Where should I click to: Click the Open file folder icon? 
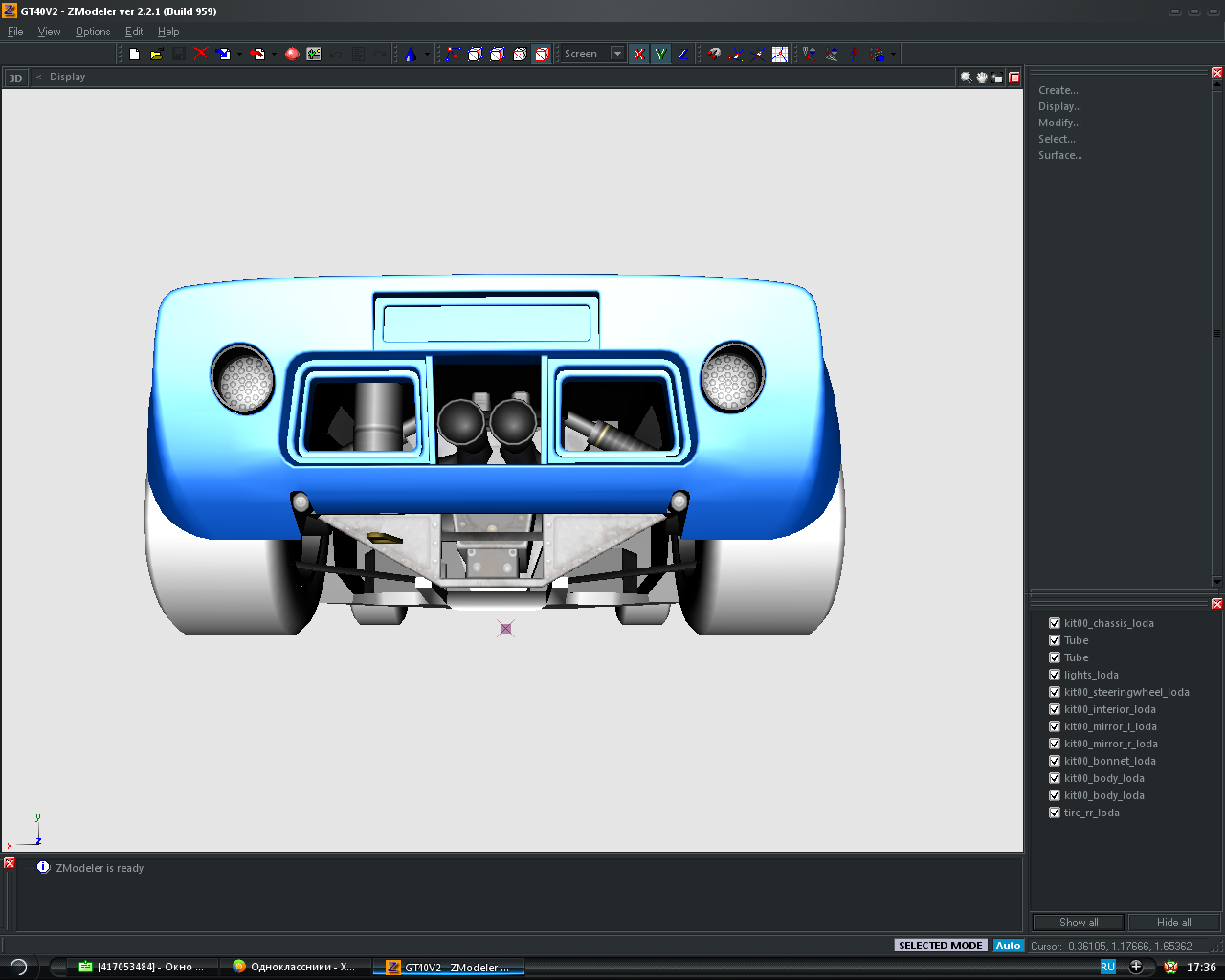pos(156,55)
